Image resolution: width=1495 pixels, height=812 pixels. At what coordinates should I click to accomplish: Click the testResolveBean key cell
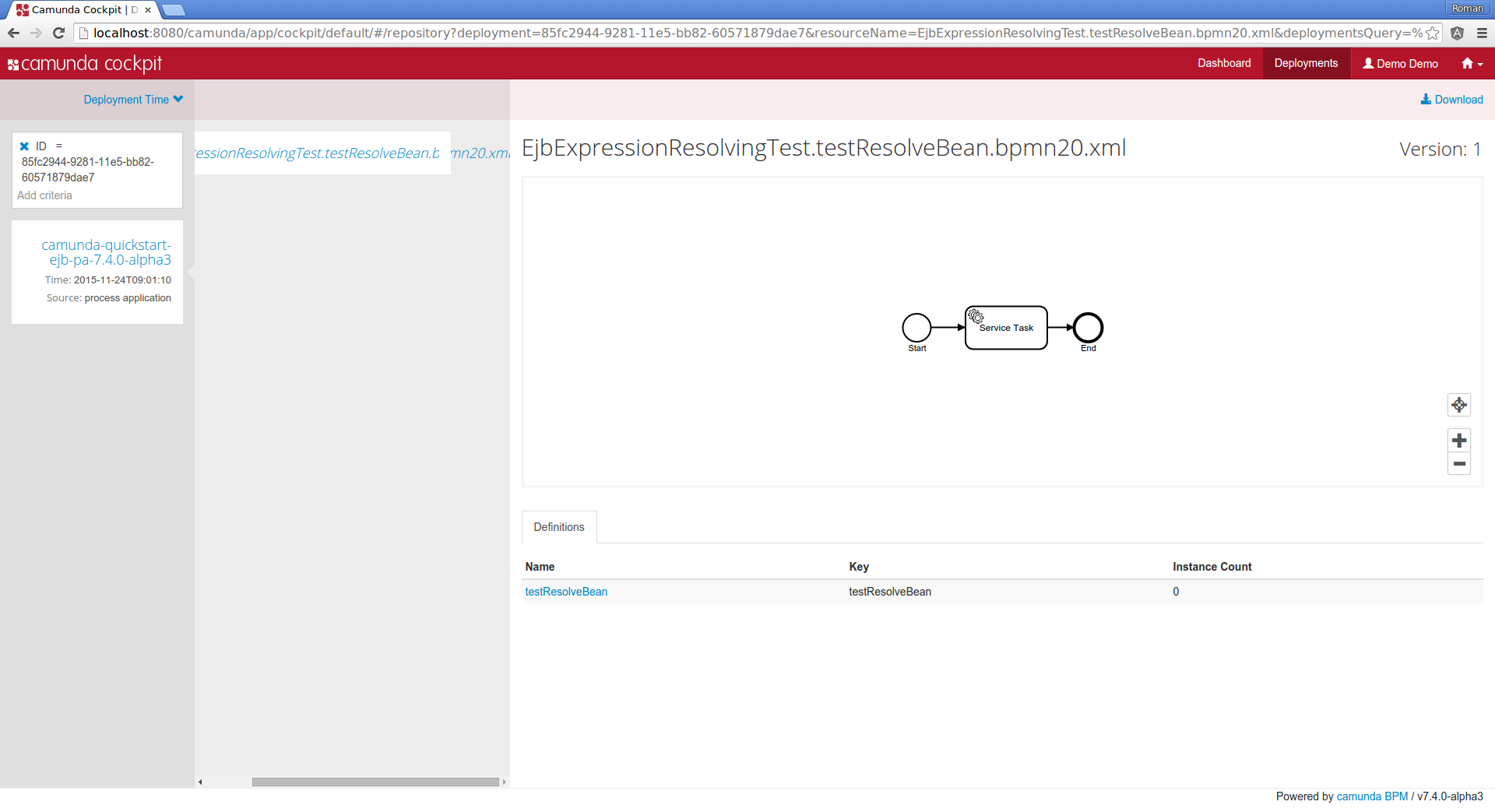[x=890, y=592]
